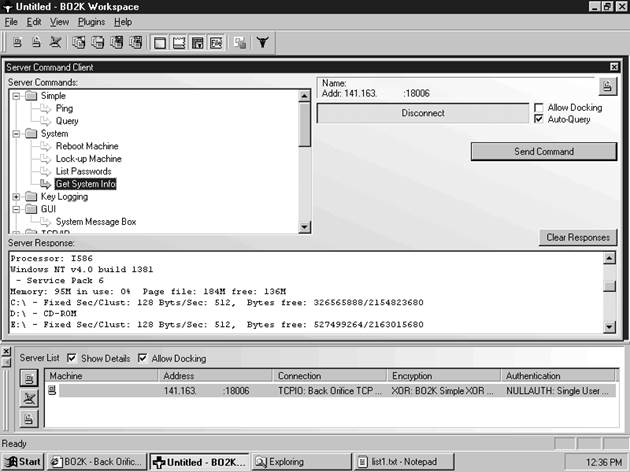Viewport: 630px width, 472px height.
Task: Click the crossed-out server icon in the top toolbar
Action: [54, 43]
